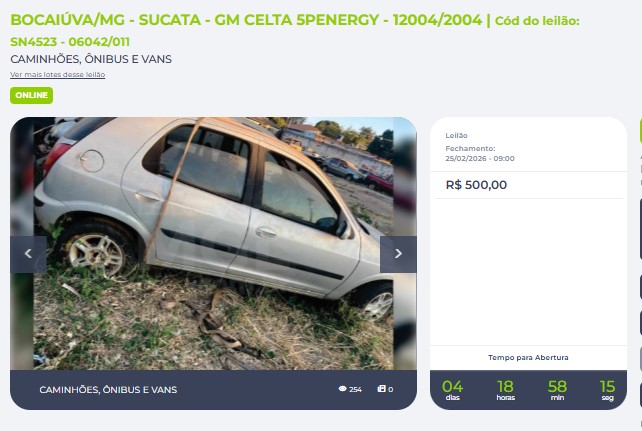Click the bids counter icon

tap(382, 389)
